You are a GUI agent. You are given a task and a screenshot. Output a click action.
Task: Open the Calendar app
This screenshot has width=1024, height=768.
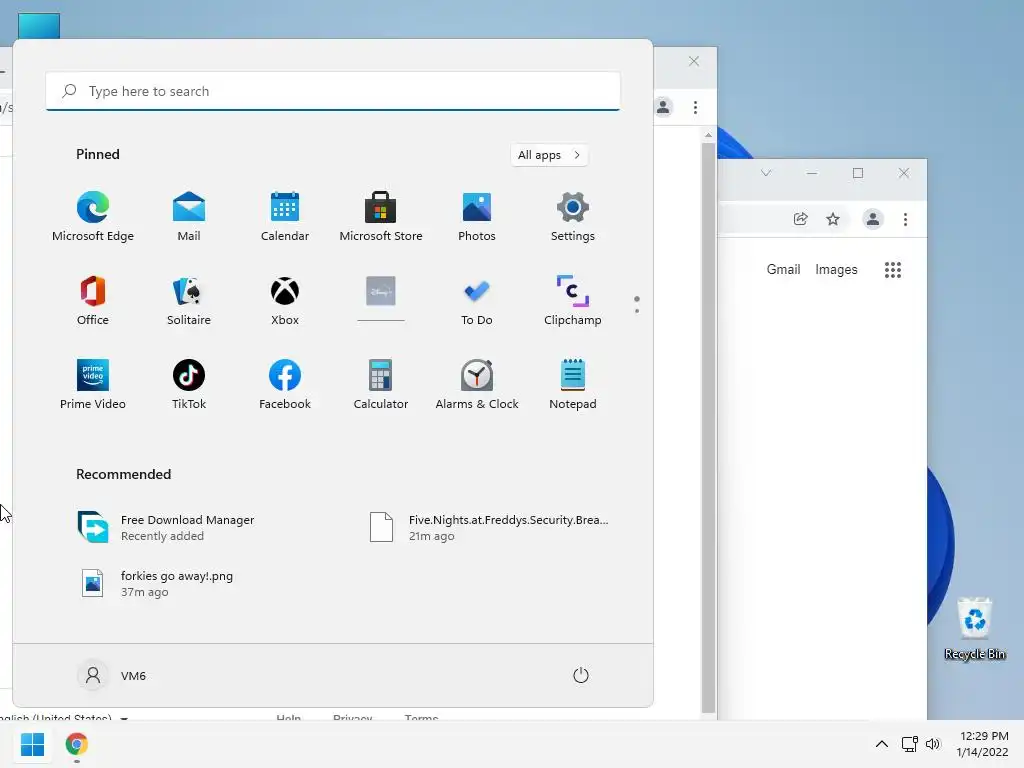coord(285,217)
